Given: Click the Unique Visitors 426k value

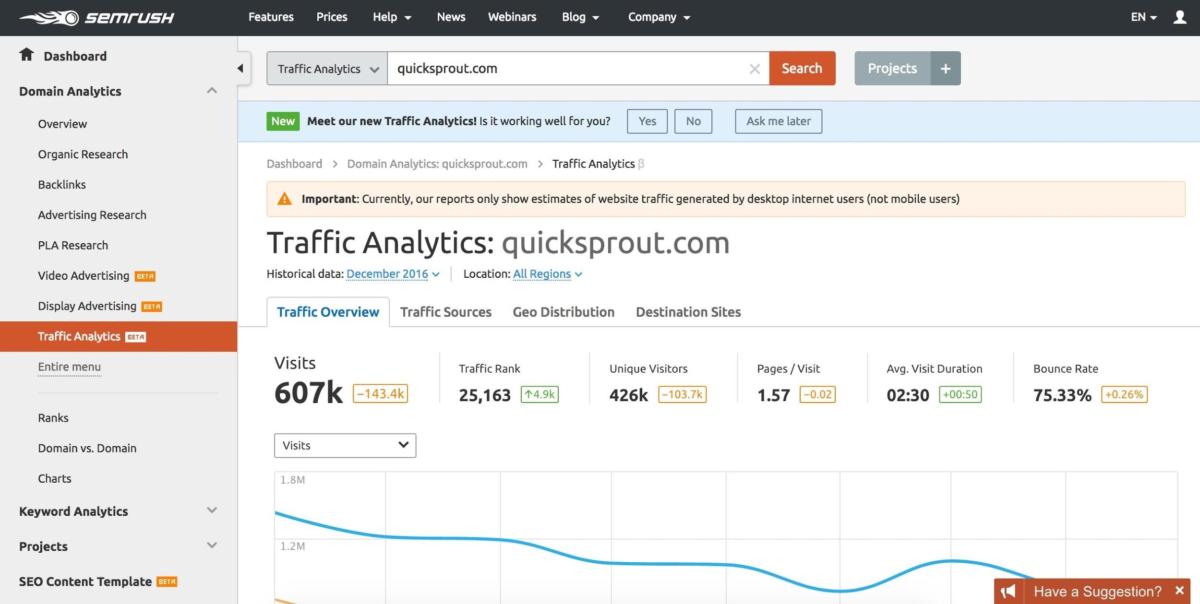Looking at the screenshot, I should pyautogui.click(x=629, y=395).
